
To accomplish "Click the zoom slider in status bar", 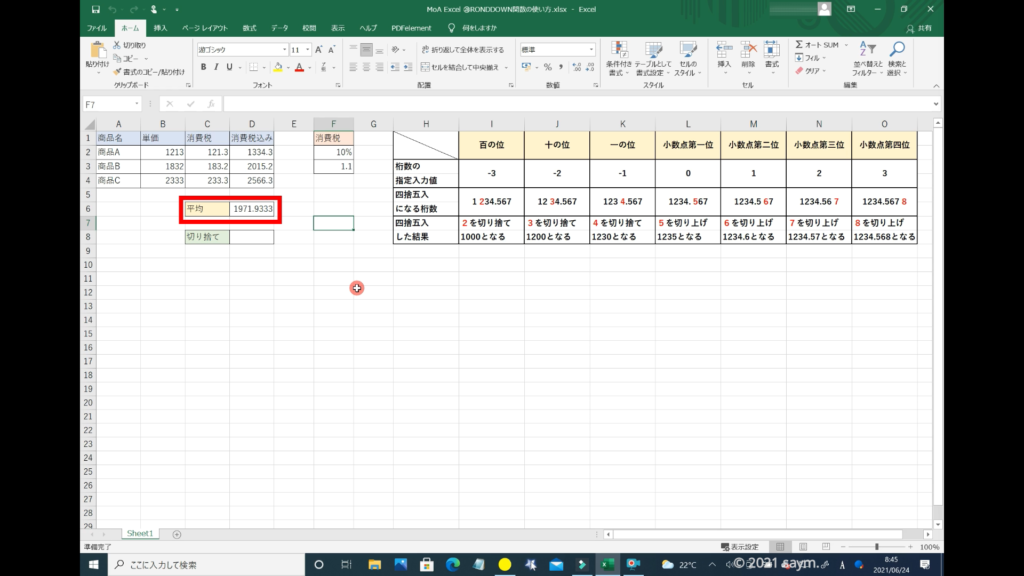I will 876,547.
